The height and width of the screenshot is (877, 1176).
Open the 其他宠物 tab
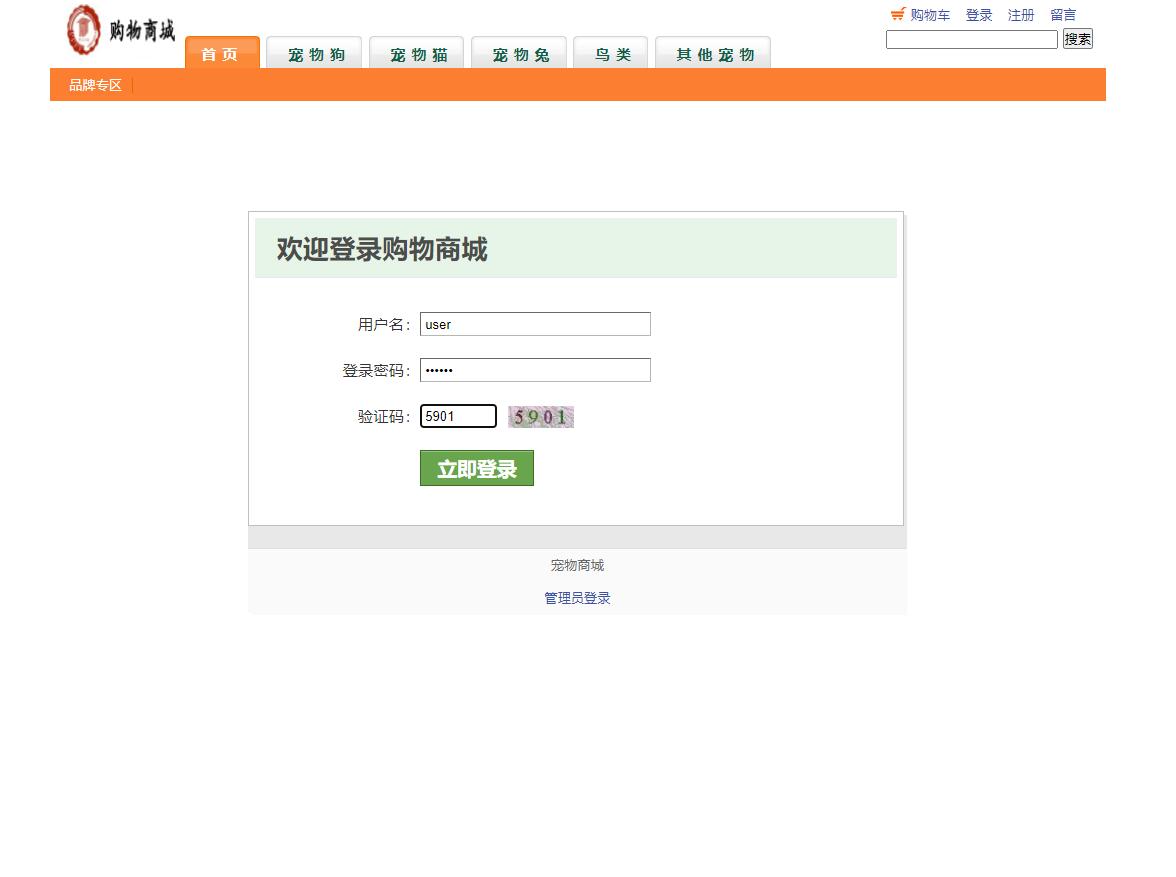(x=712, y=55)
